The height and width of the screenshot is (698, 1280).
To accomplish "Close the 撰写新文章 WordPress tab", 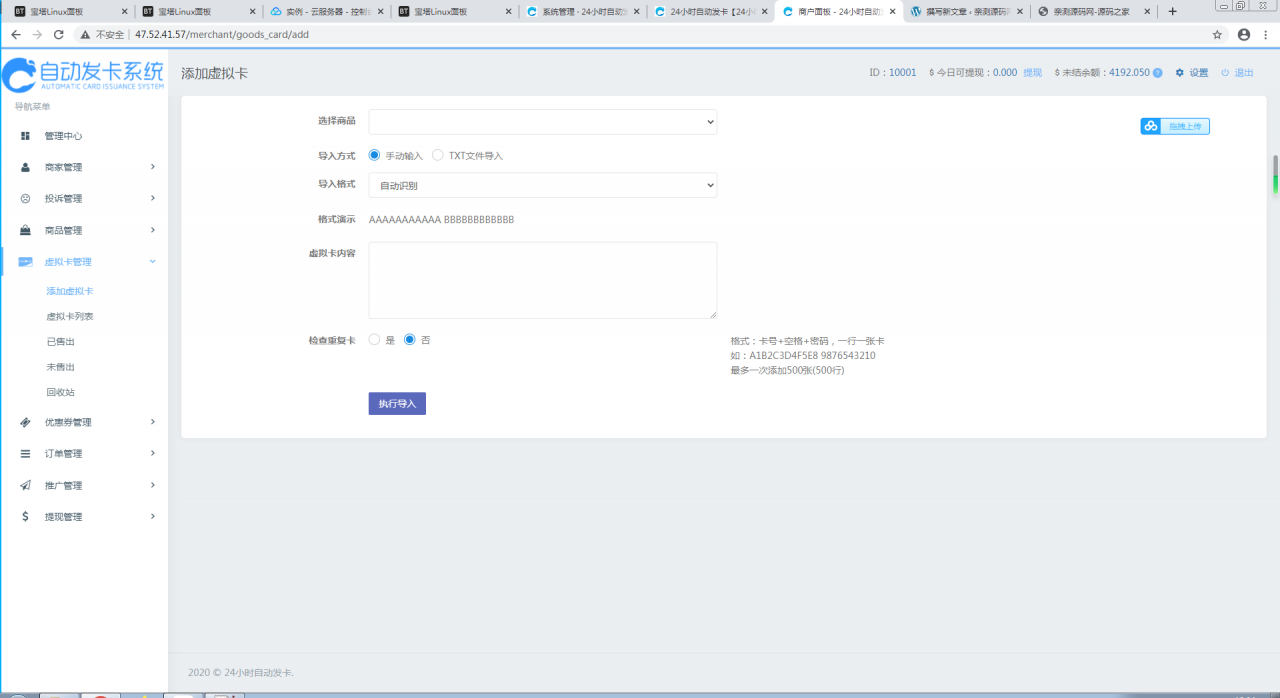I will (x=1021, y=11).
